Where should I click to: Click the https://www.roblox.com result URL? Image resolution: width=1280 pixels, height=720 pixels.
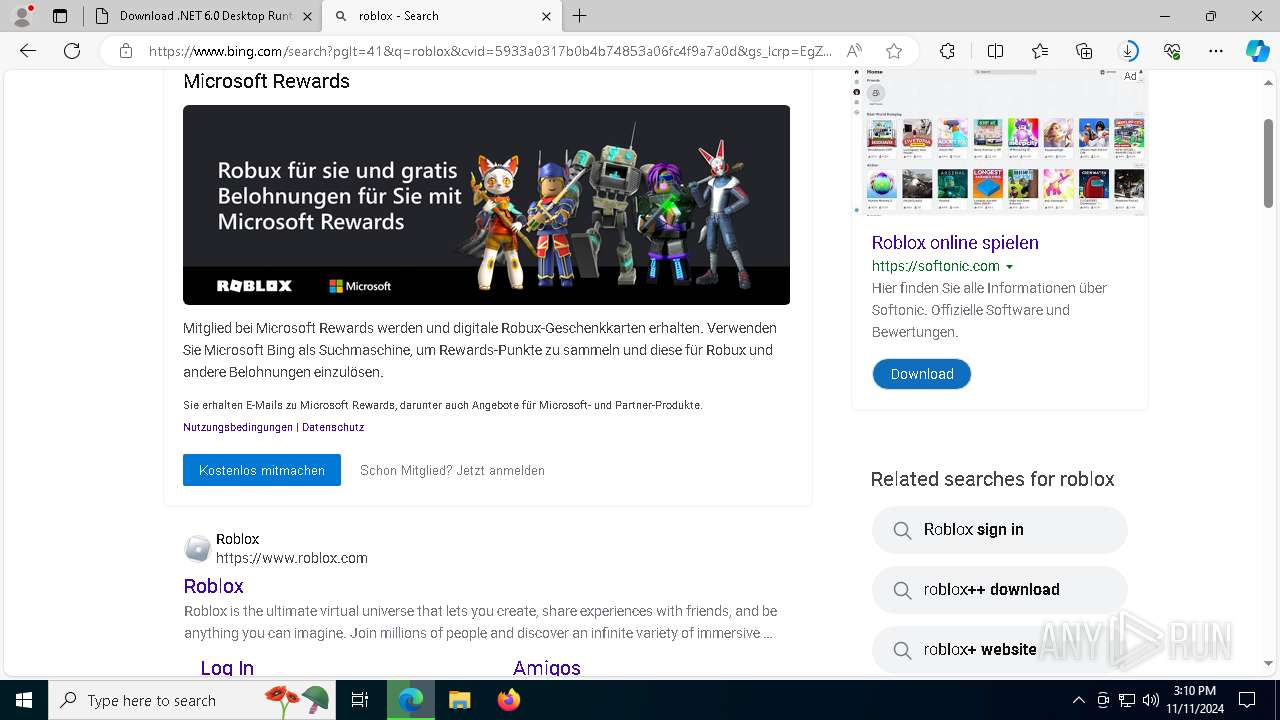tap(292, 558)
